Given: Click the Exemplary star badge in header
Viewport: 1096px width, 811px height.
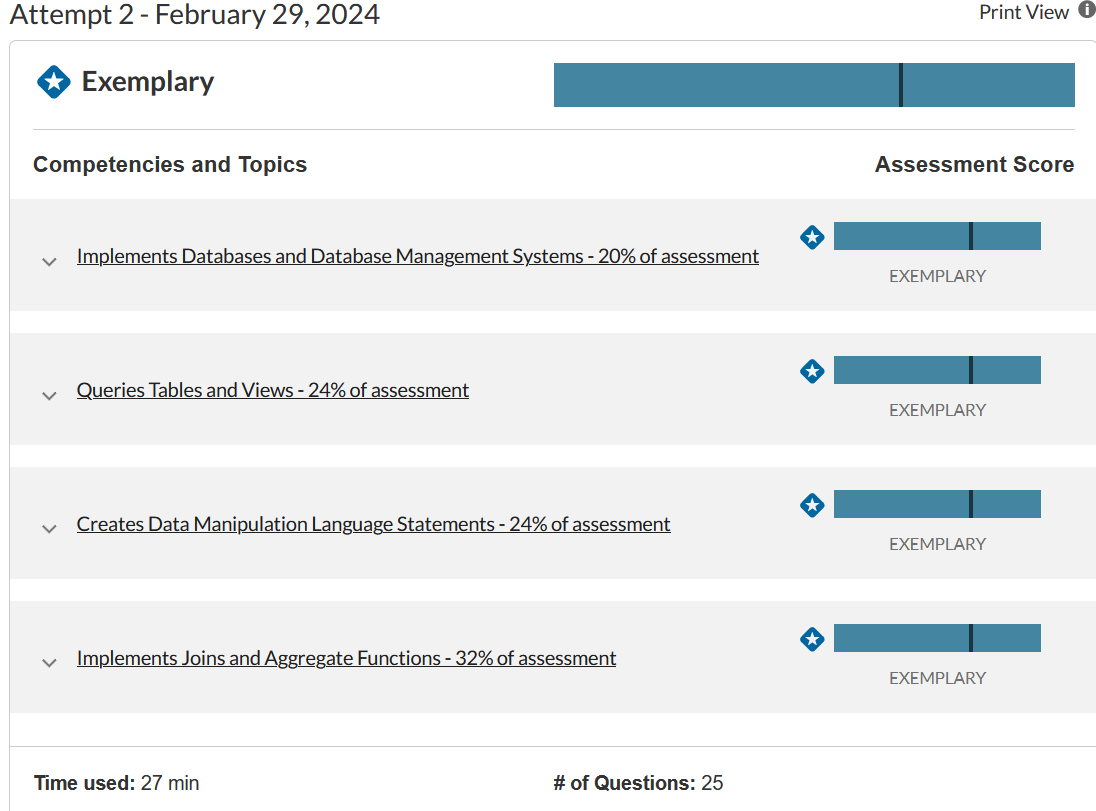Looking at the screenshot, I should pos(54,82).
